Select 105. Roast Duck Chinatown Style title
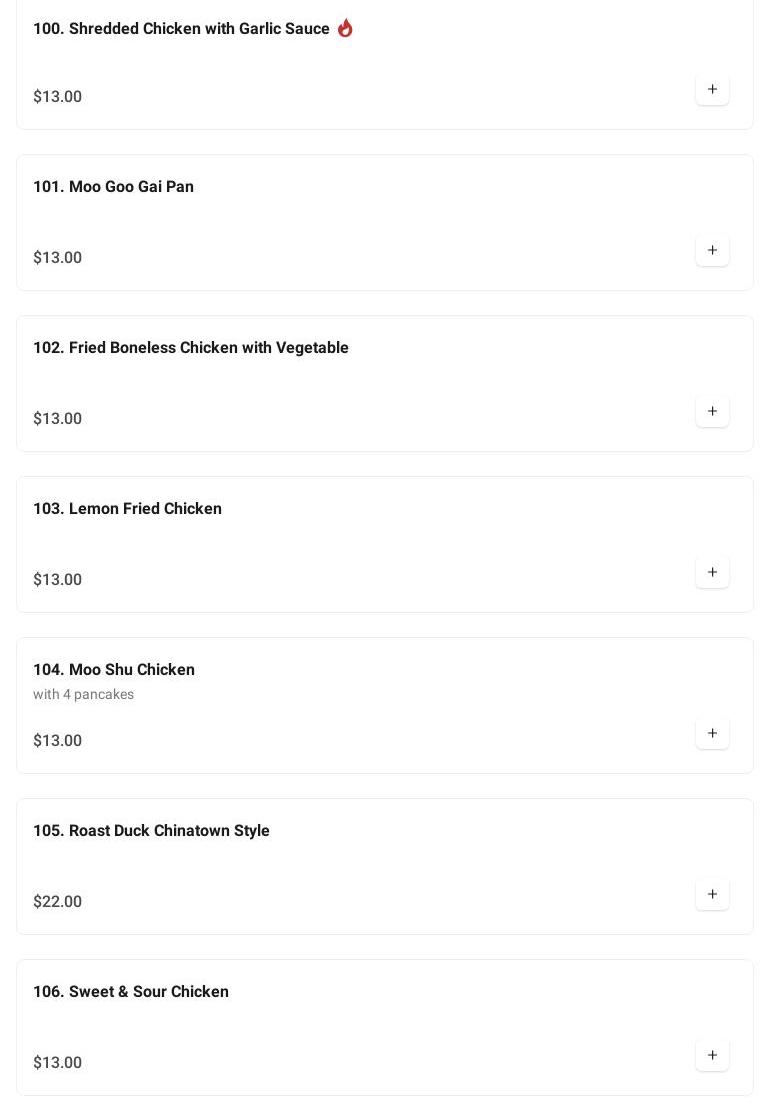The image size is (770, 1110). tap(151, 831)
